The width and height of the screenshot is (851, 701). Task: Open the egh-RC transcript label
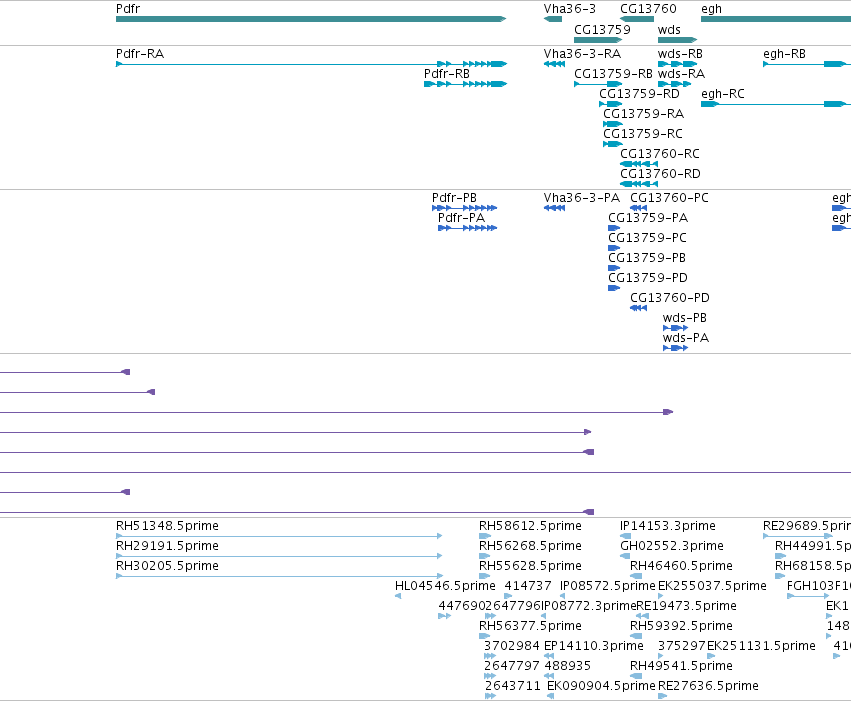point(722,94)
